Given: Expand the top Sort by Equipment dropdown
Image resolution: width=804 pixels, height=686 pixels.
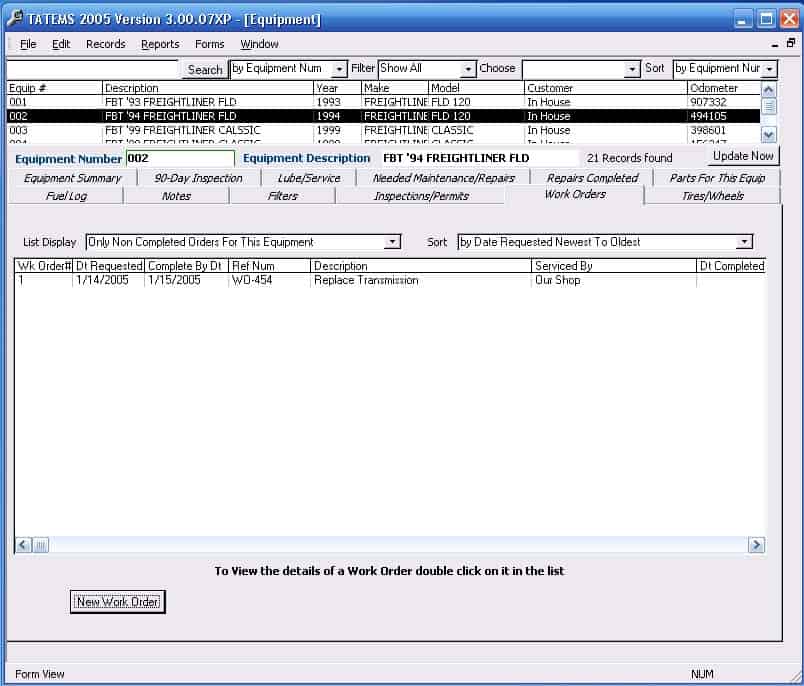Looking at the screenshot, I should pos(769,69).
